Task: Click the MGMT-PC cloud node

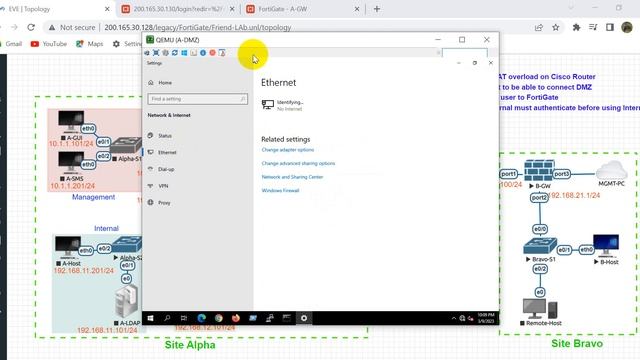Action: coord(611,171)
